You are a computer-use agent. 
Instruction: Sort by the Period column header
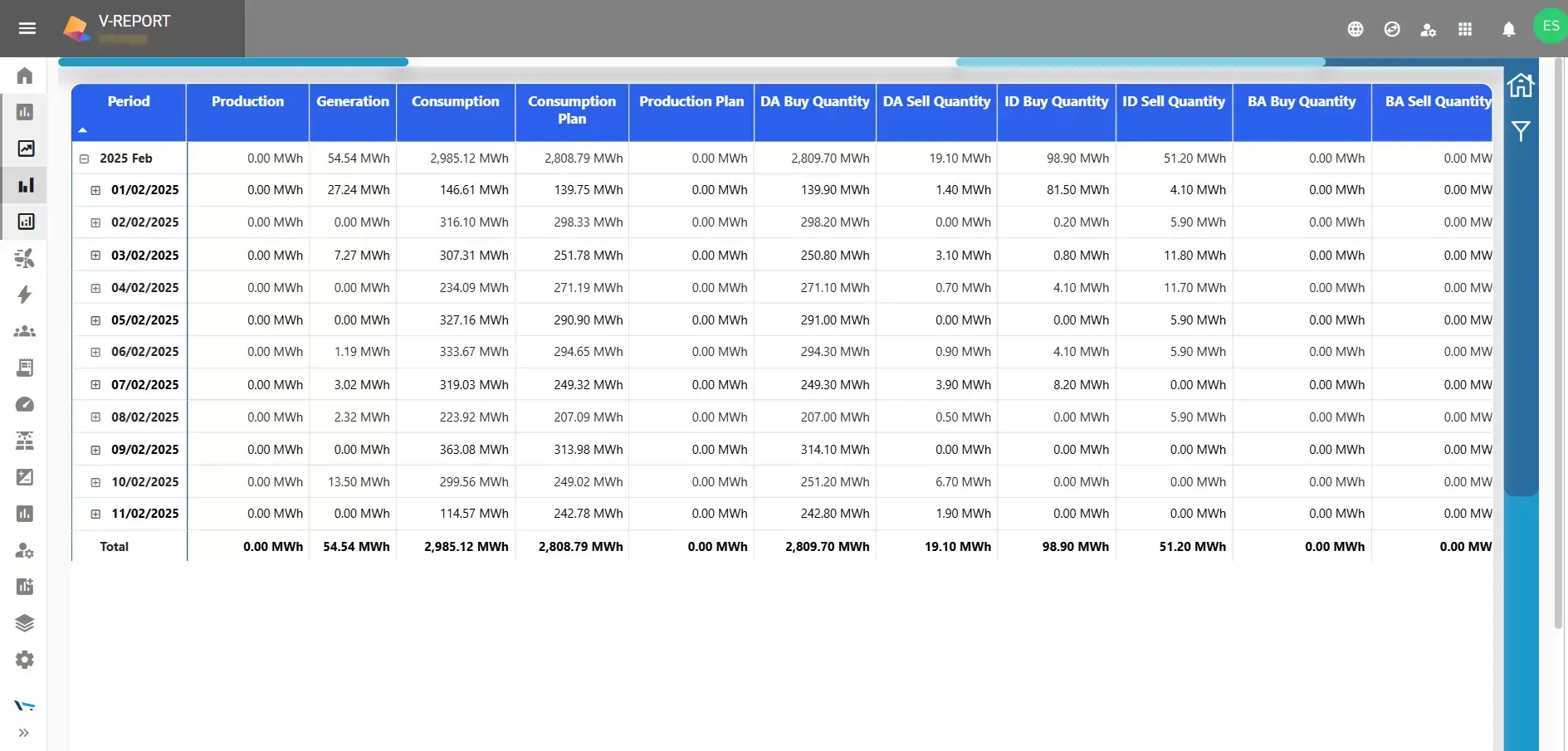click(129, 102)
